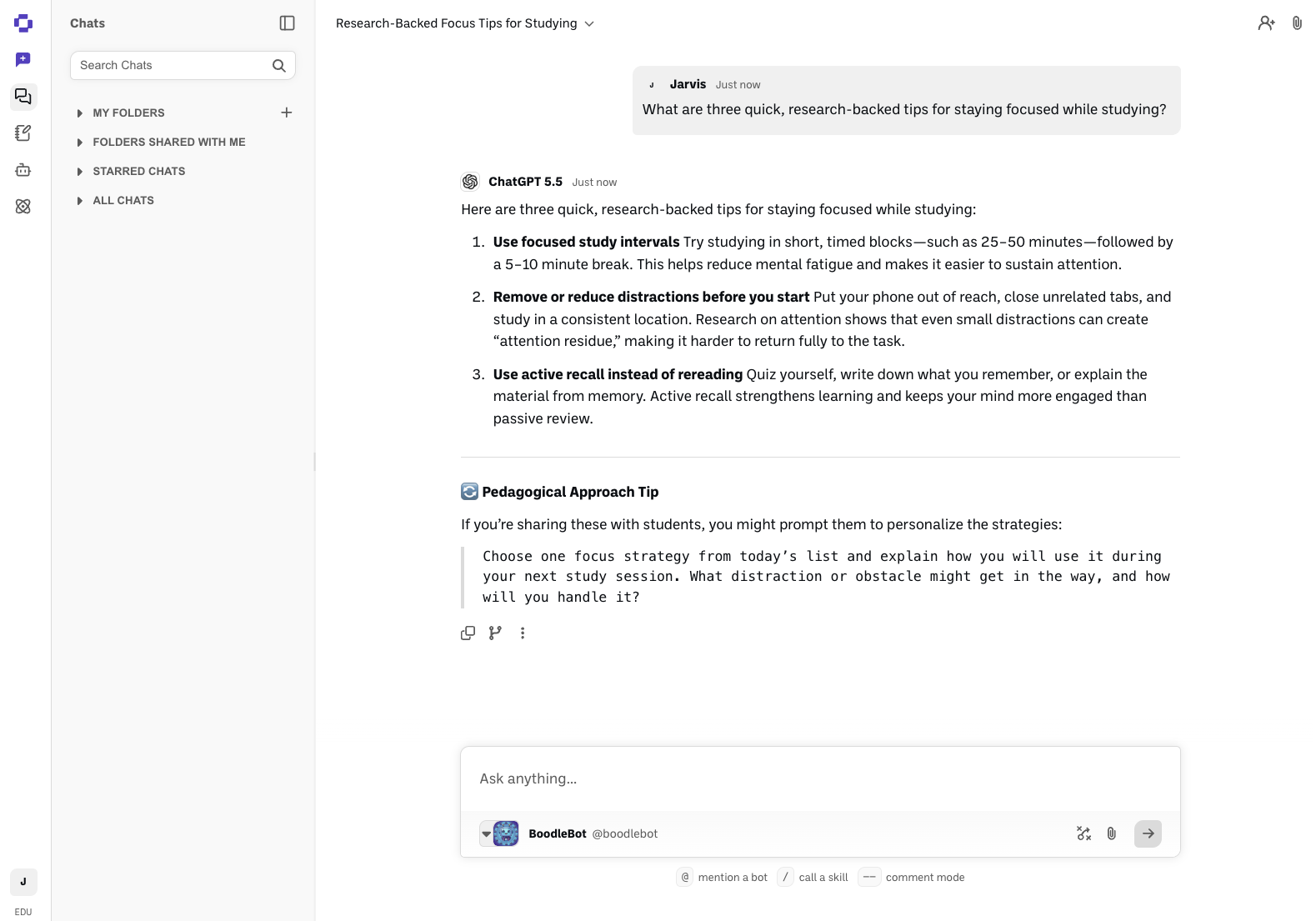Open the bots rail icon
This screenshot has height=921, width=1316.
[x=23, y=170]
